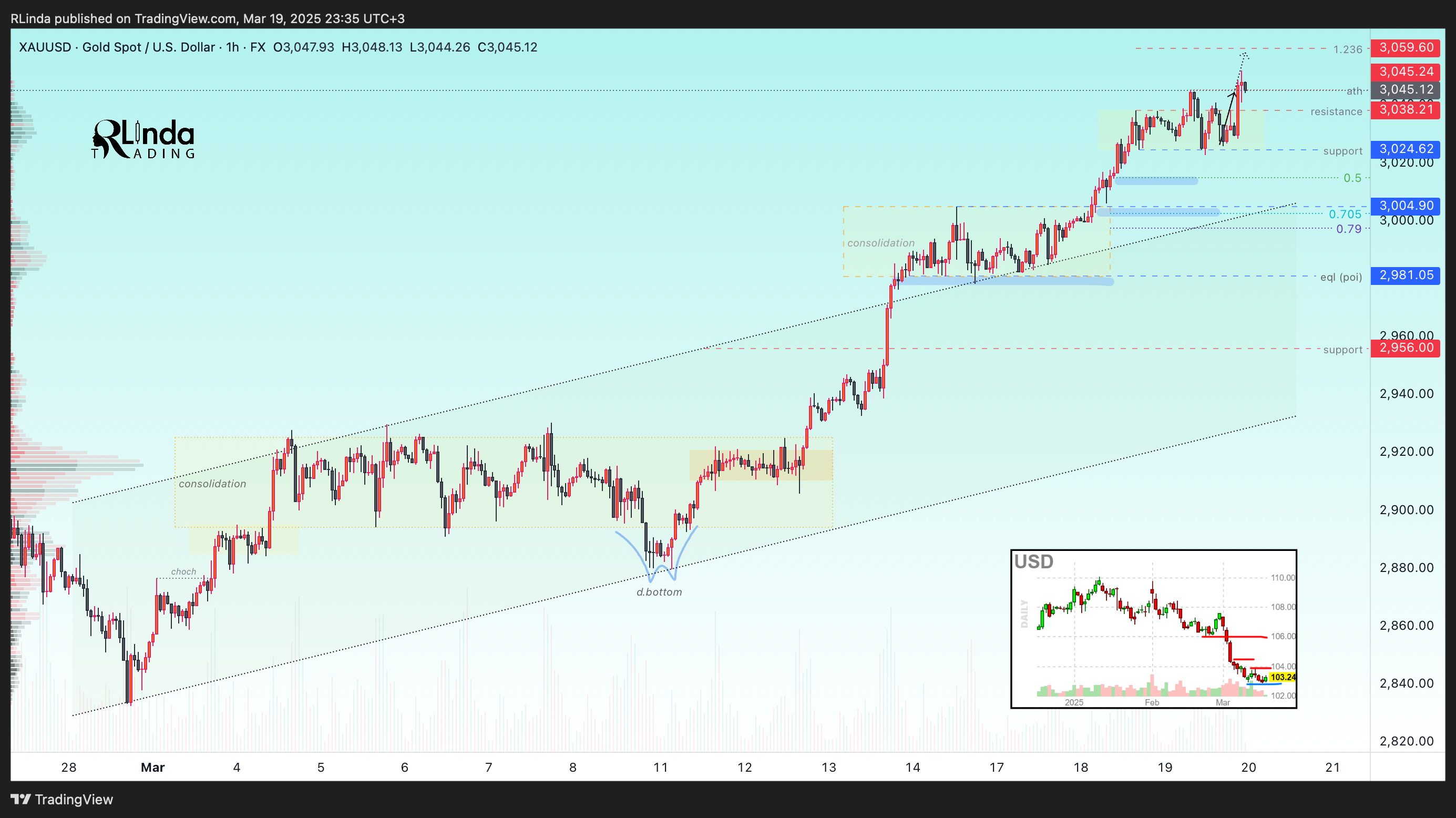Screen dimensions: 1456x818
Task: Click date 18 on the time axis
Action: pyautogui.click(x=1081, y=767)
